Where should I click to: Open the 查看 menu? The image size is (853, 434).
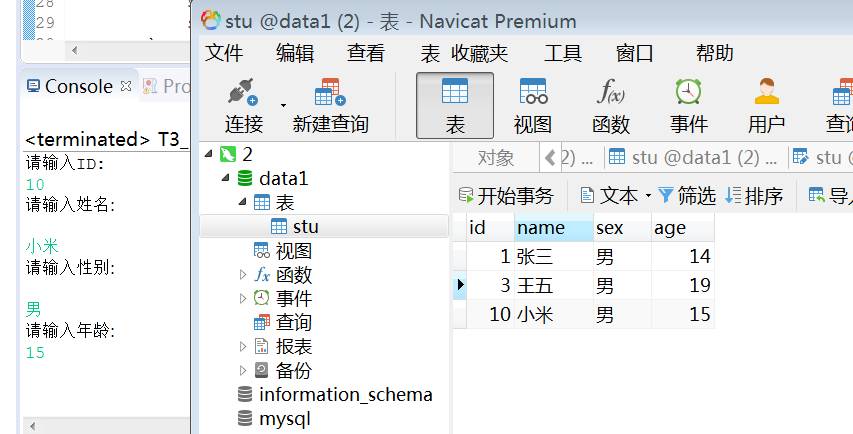tap(366, 53)
